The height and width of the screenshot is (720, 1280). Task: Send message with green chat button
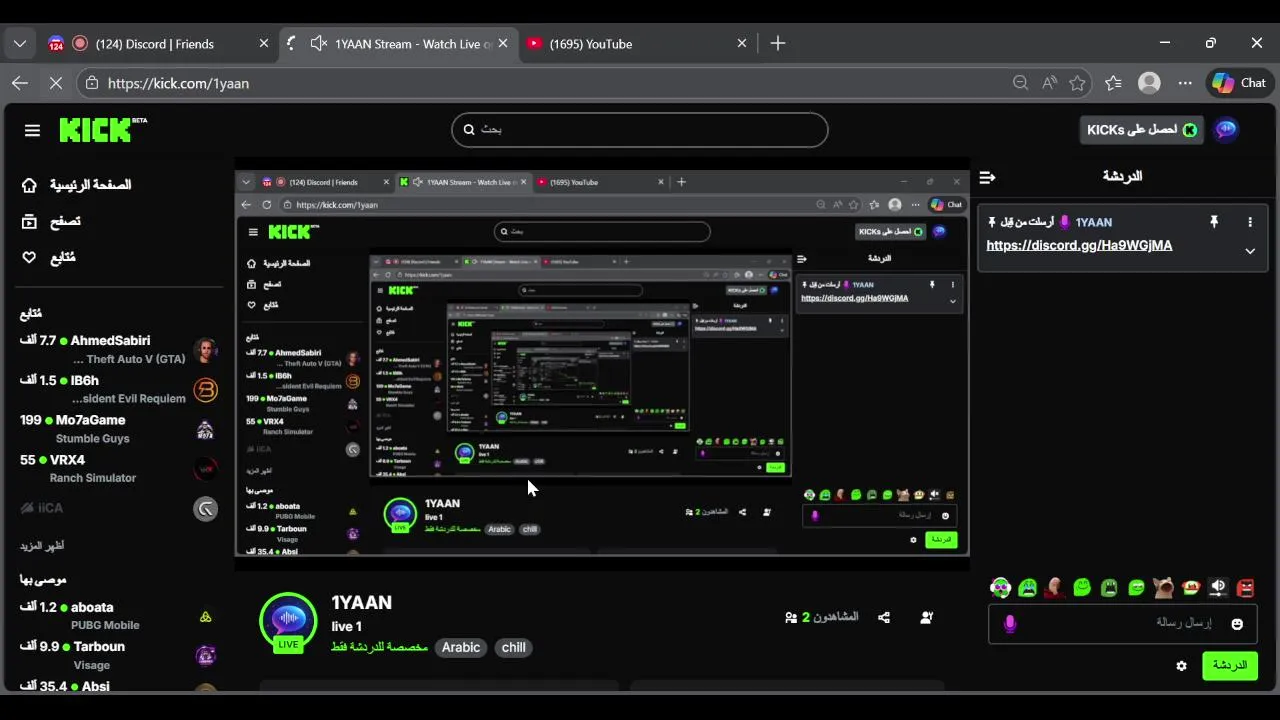[x=1229, y=665]
